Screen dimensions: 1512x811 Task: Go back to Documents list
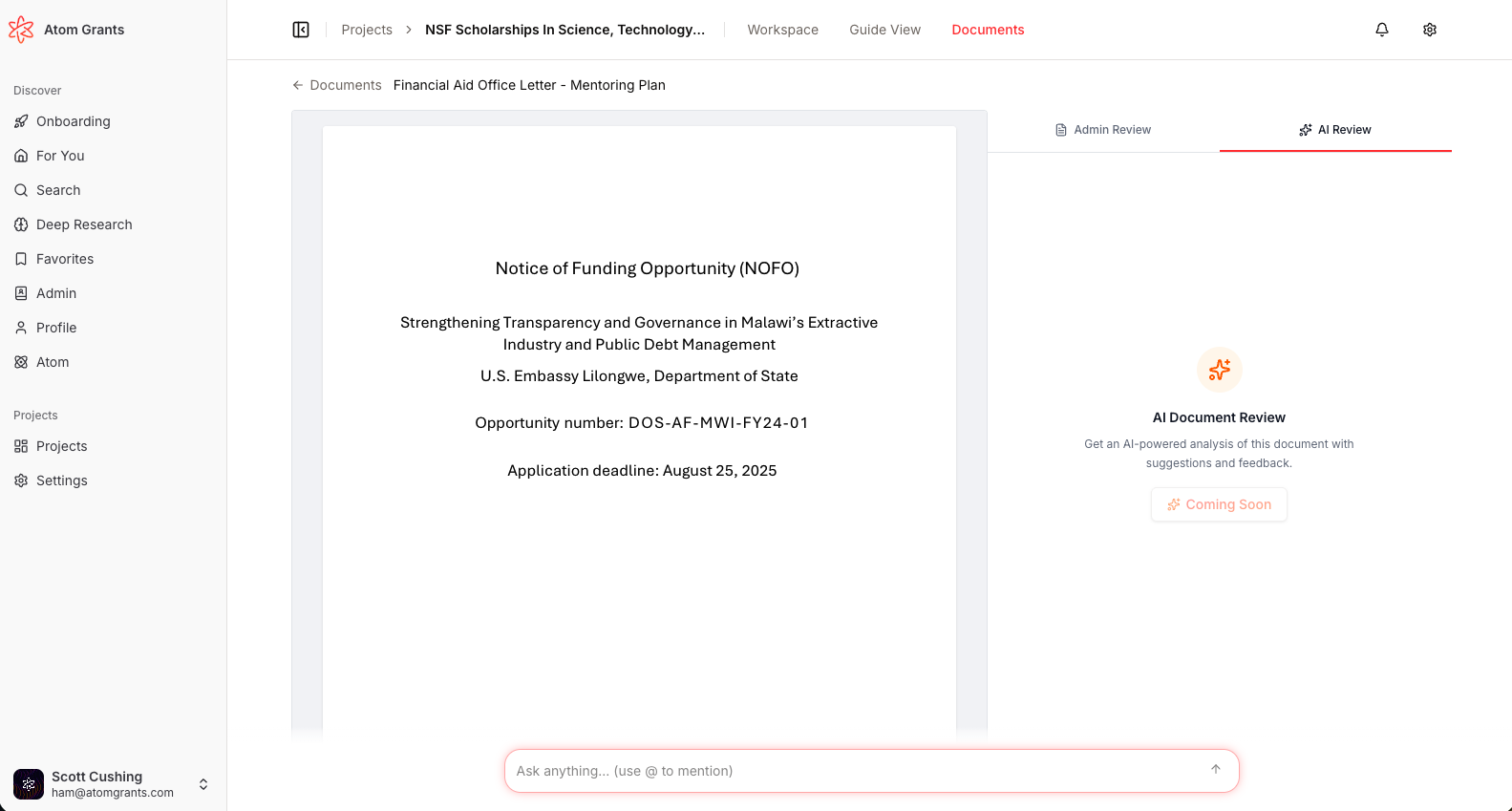point(337,85)
